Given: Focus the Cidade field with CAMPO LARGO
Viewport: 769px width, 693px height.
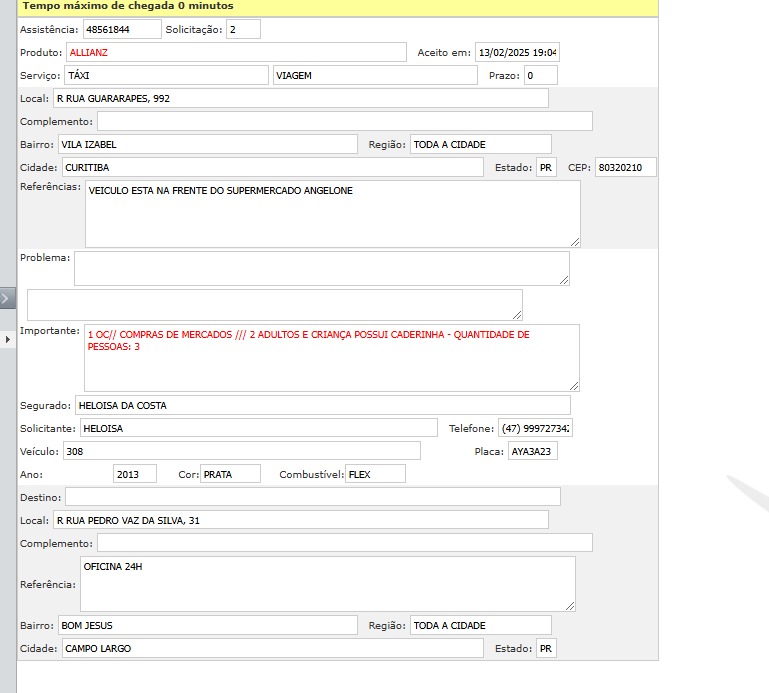Looking at the screenshot, I should (272, 648).
